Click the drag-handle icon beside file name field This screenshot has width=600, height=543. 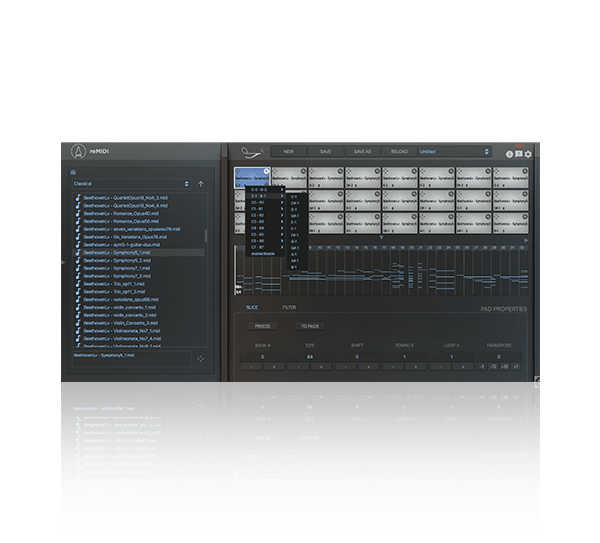point(200,357)
